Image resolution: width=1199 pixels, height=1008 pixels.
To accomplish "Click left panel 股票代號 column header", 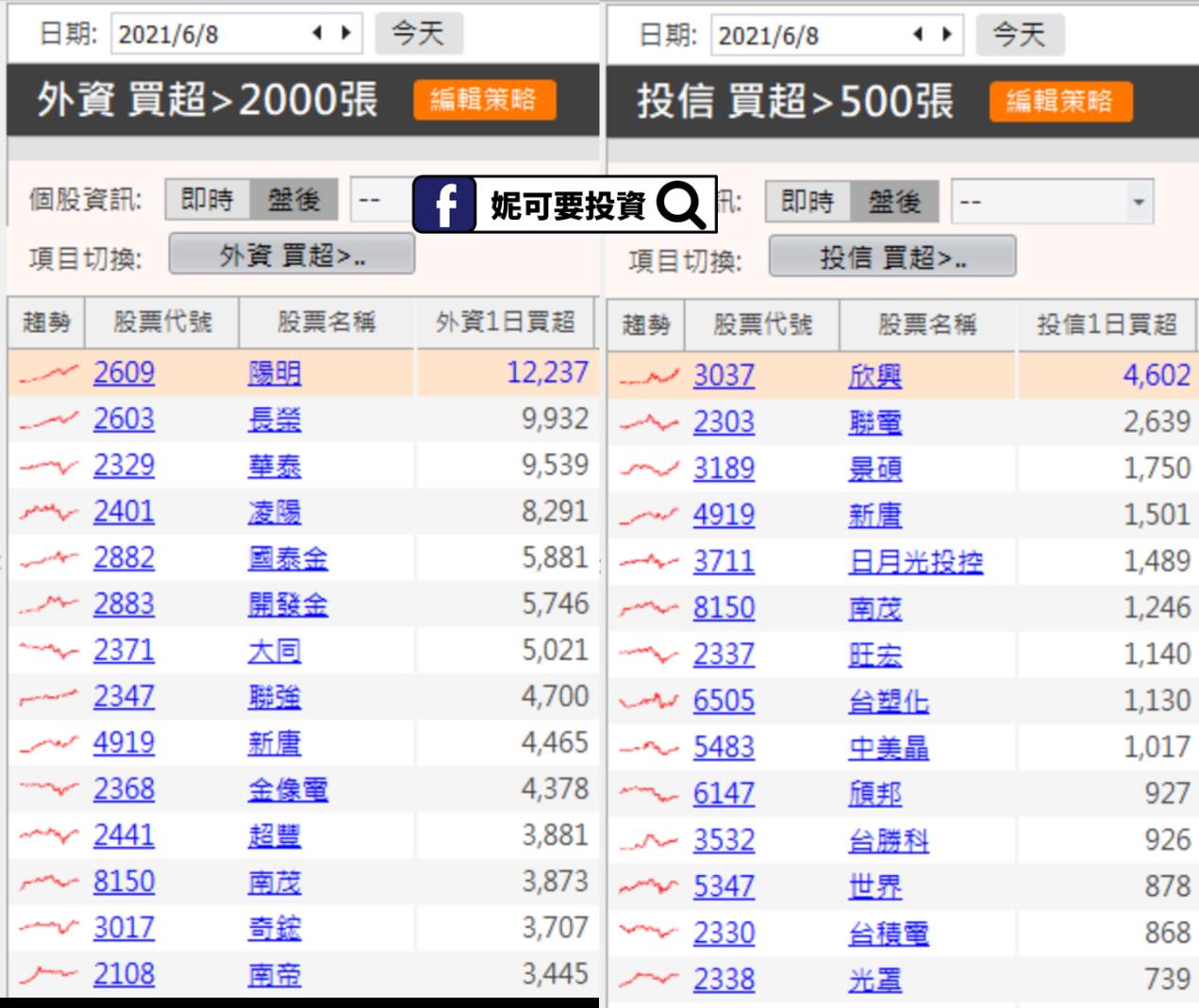I will (162, 322).
